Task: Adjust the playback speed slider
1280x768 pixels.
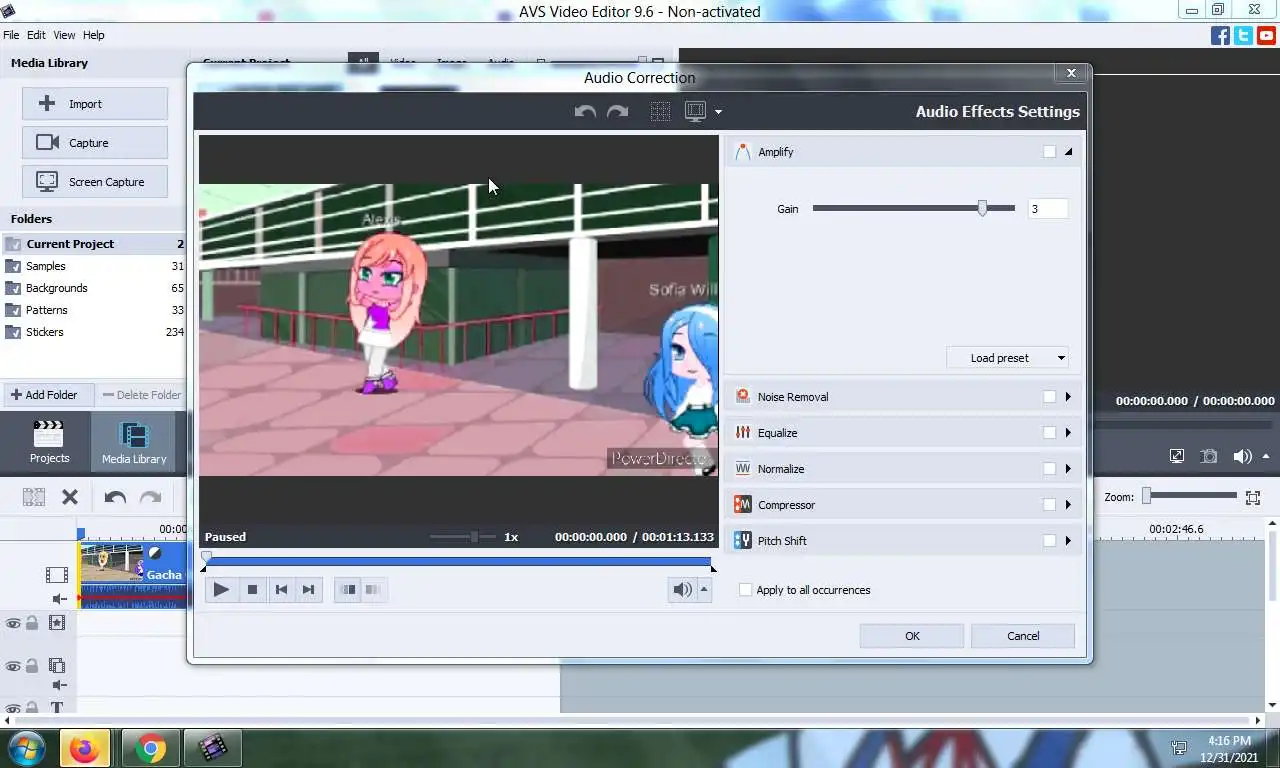Action: (474, 537)
